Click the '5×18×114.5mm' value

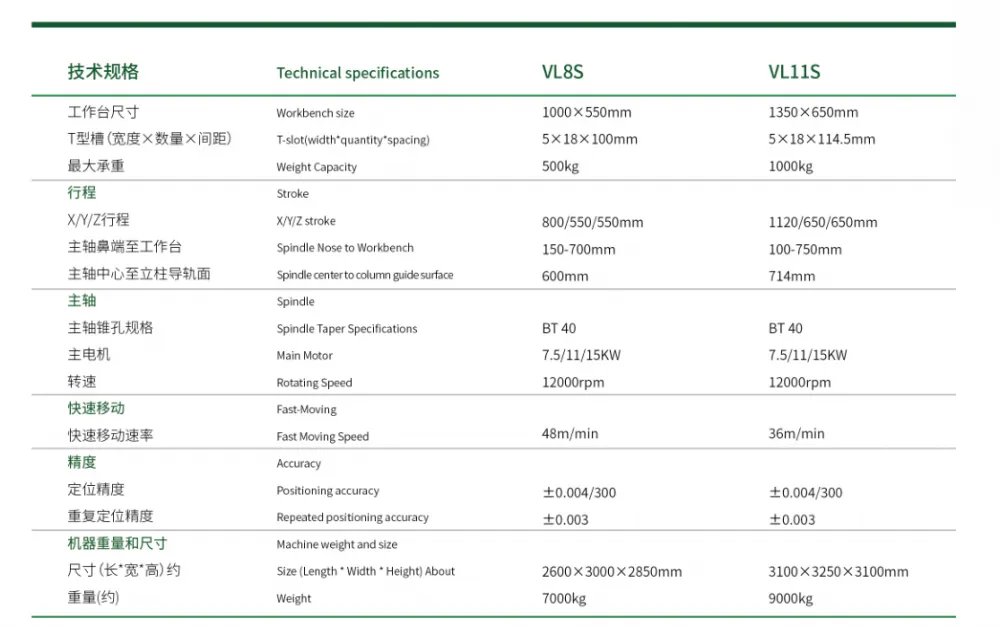point(821,139)
